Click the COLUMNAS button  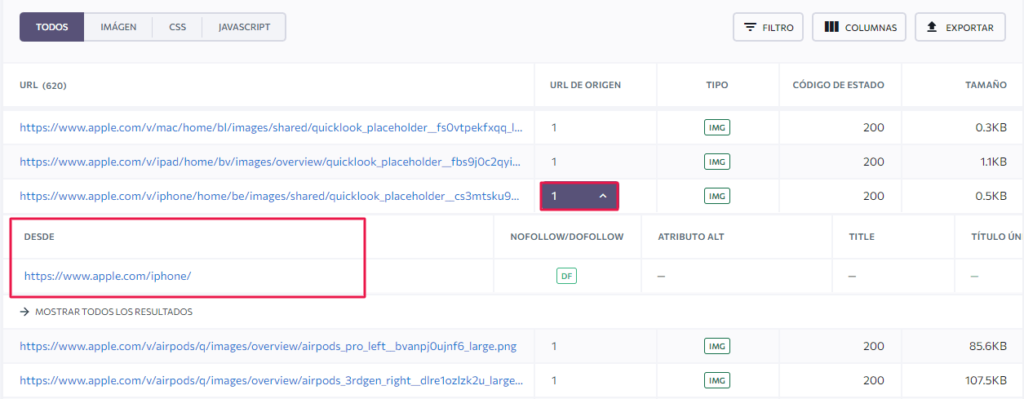[859, 27]
